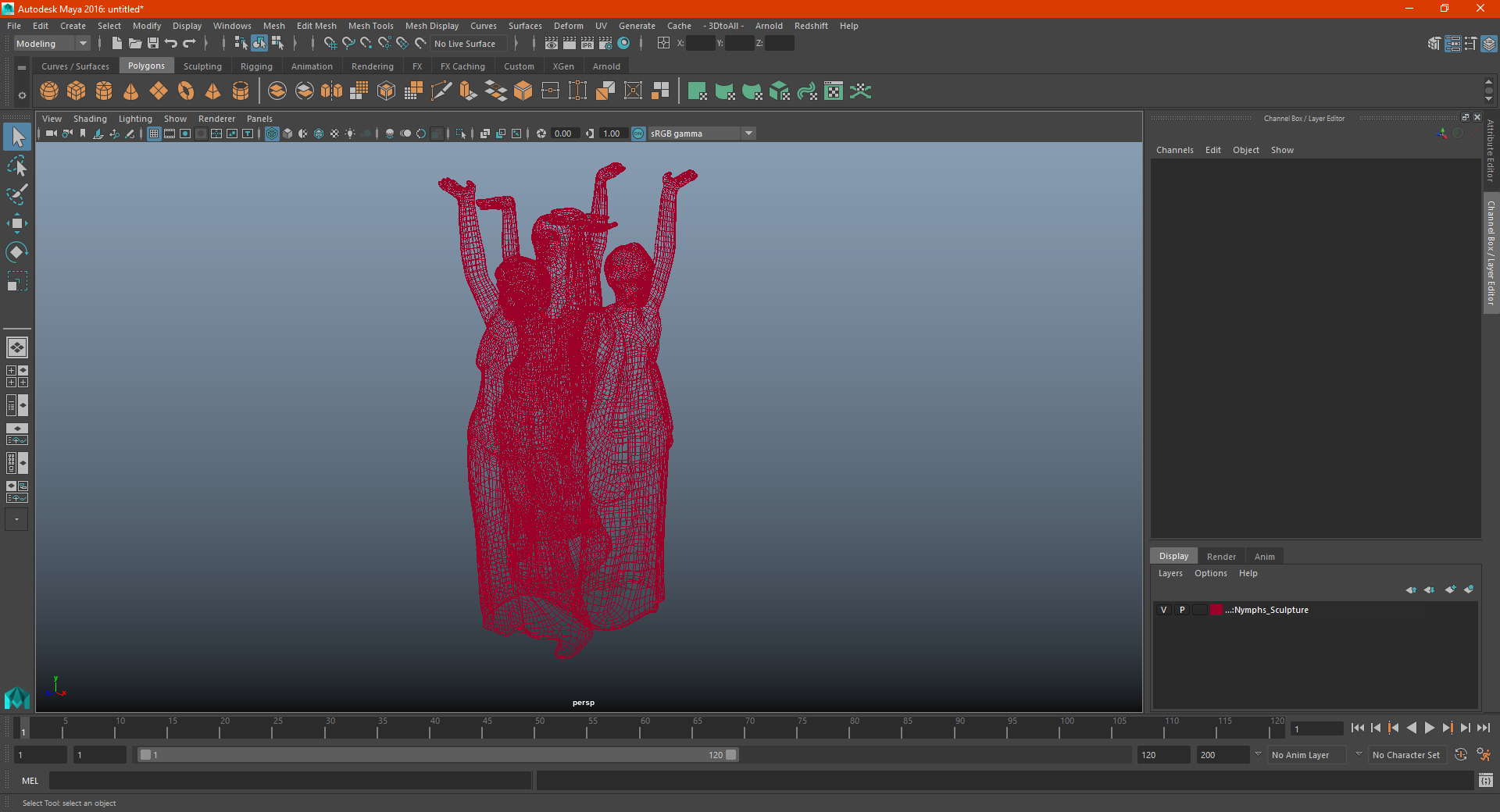Image resolution: width=1500 pixels, height=812 pixels.
Task: Undo the last action
Action: pyautogui.click(x=171, y=44)
